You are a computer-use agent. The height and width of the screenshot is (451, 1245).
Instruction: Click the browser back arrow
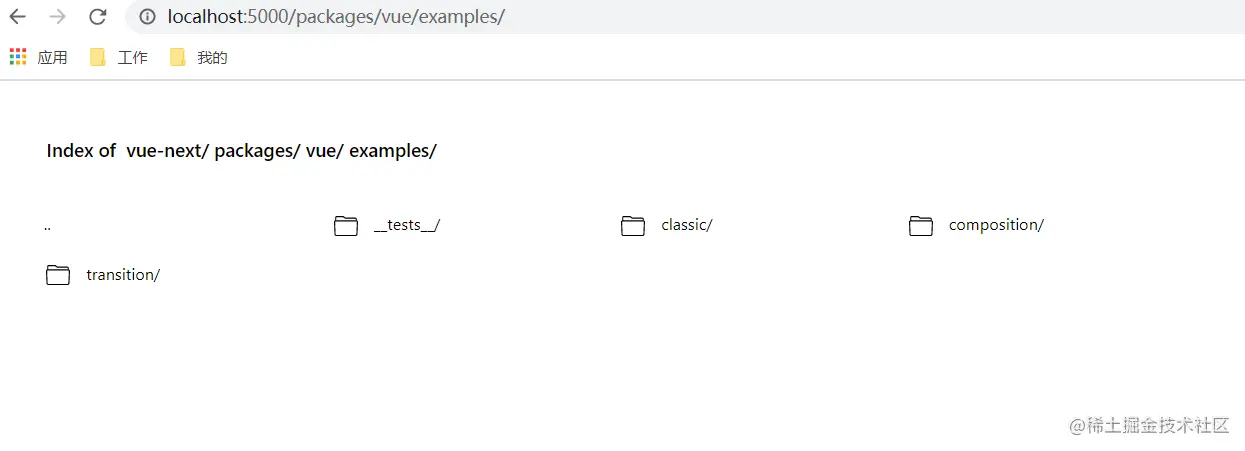pyautogui.click(x=18, y=17)
